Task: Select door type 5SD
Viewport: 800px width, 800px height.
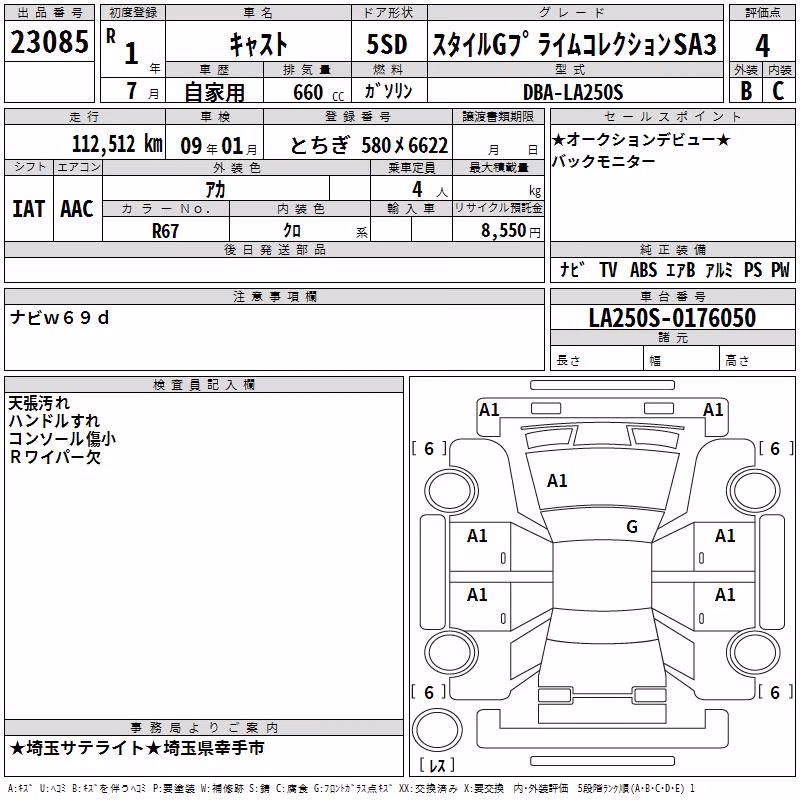Action: click(x=387, y=44)
